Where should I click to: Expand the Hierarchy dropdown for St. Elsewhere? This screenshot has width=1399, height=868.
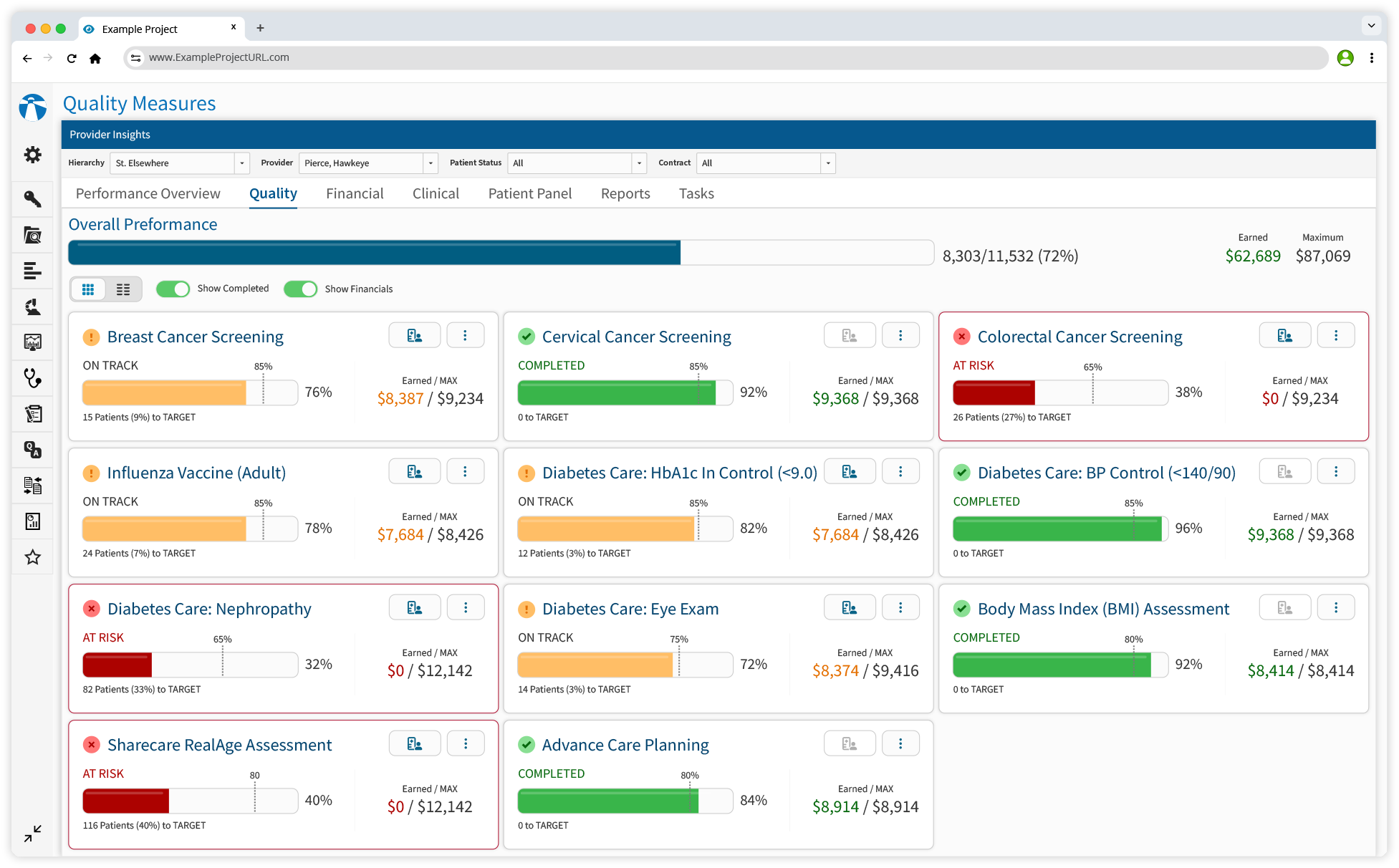[241, 163]
